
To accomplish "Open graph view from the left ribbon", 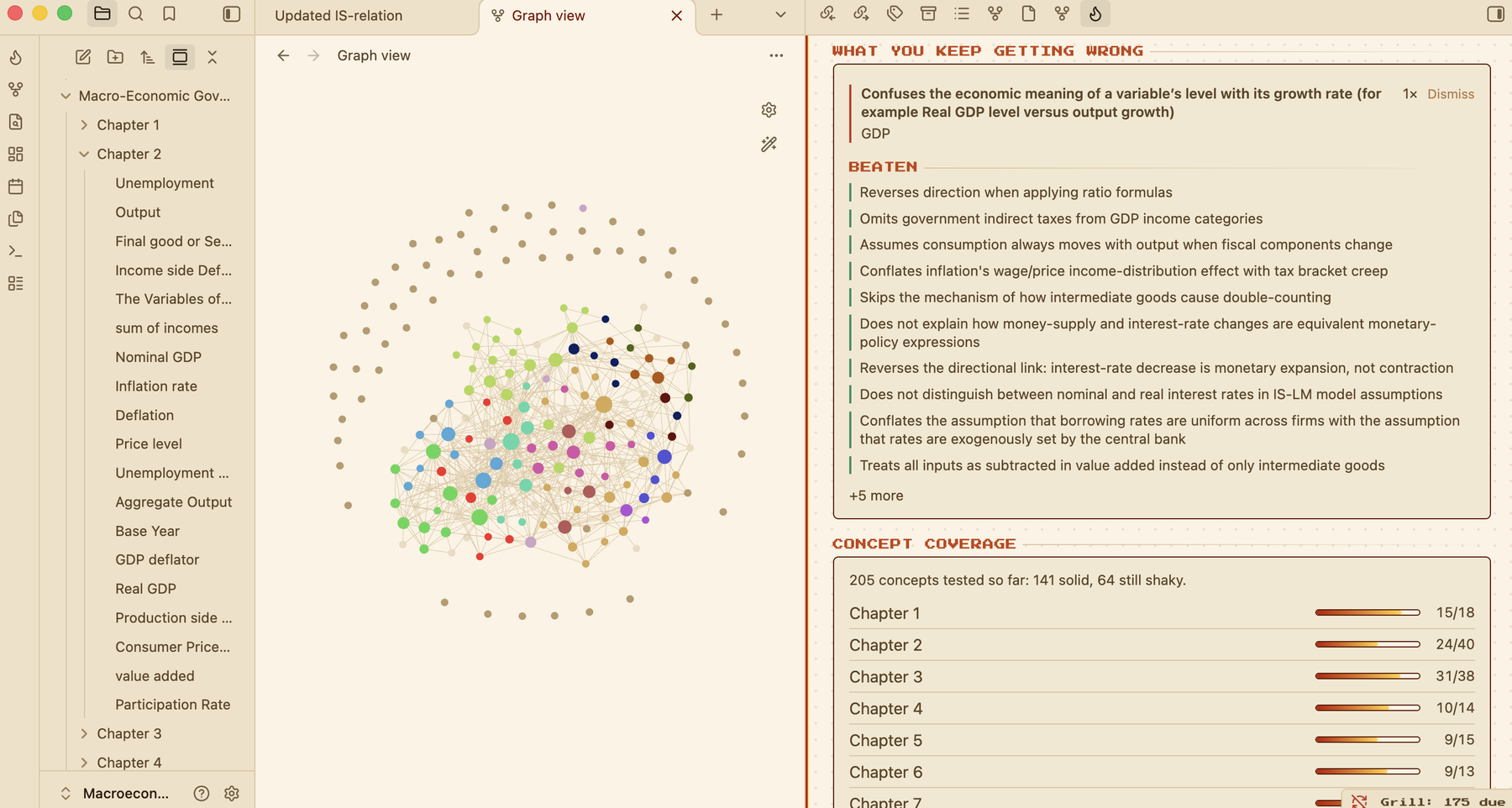I will (16, 89).
